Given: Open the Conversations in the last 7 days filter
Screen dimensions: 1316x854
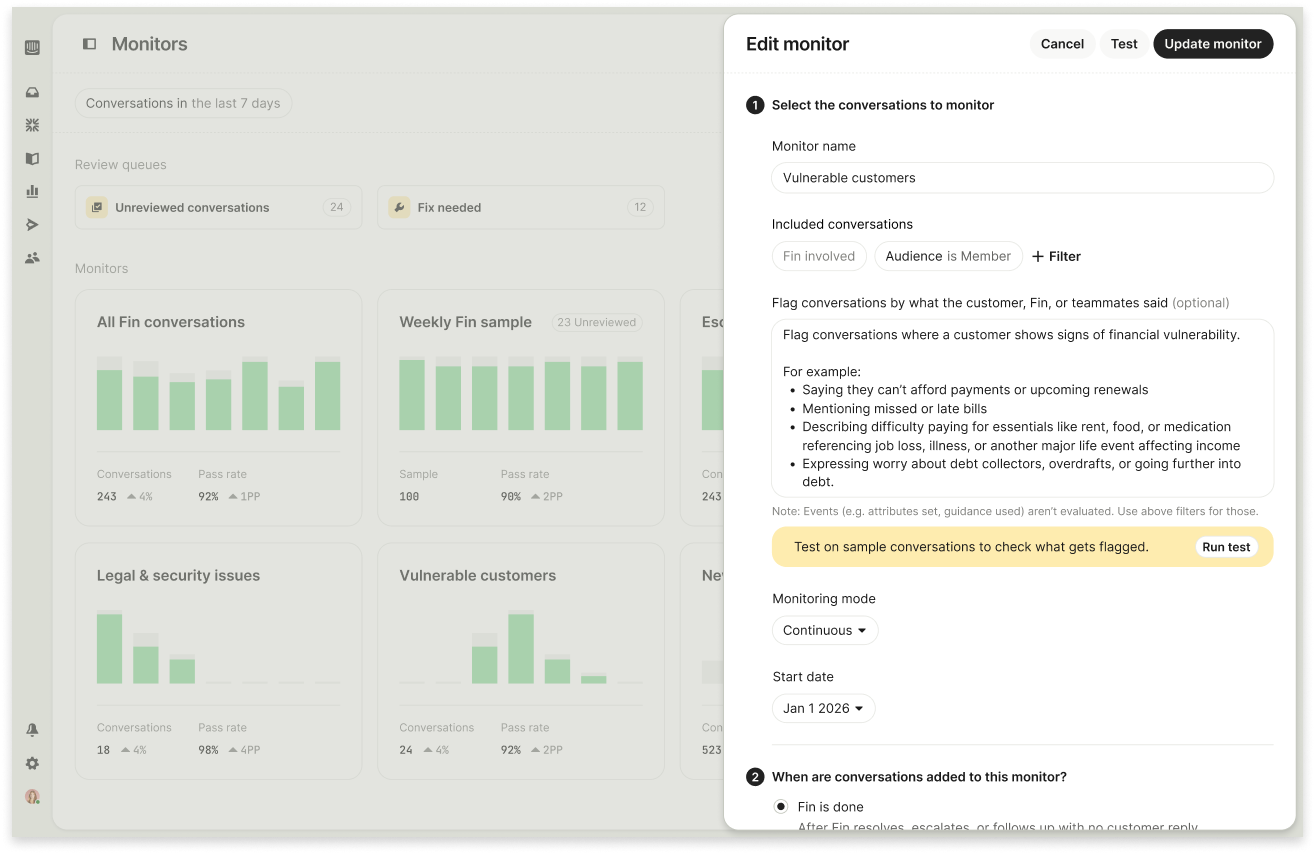Looking at the screenshot, I should 183,103.
